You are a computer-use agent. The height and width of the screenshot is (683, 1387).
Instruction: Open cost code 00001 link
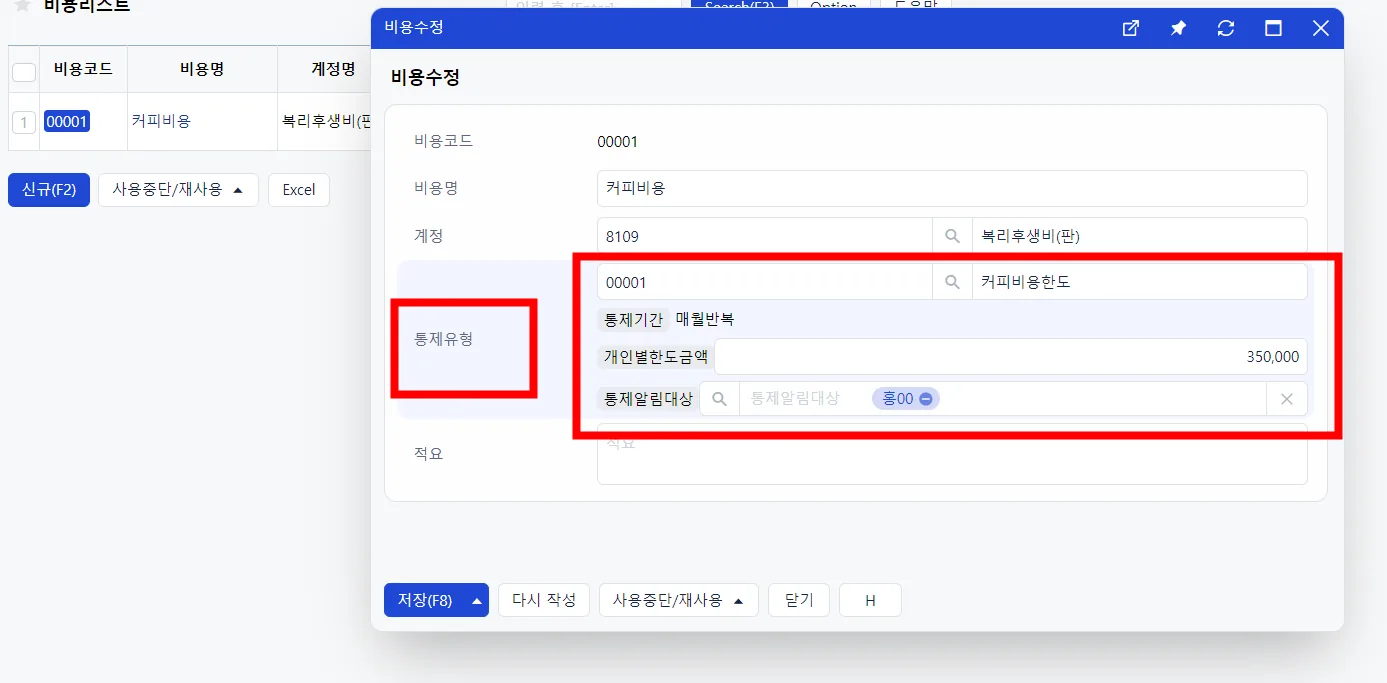(x=67, y=122)
